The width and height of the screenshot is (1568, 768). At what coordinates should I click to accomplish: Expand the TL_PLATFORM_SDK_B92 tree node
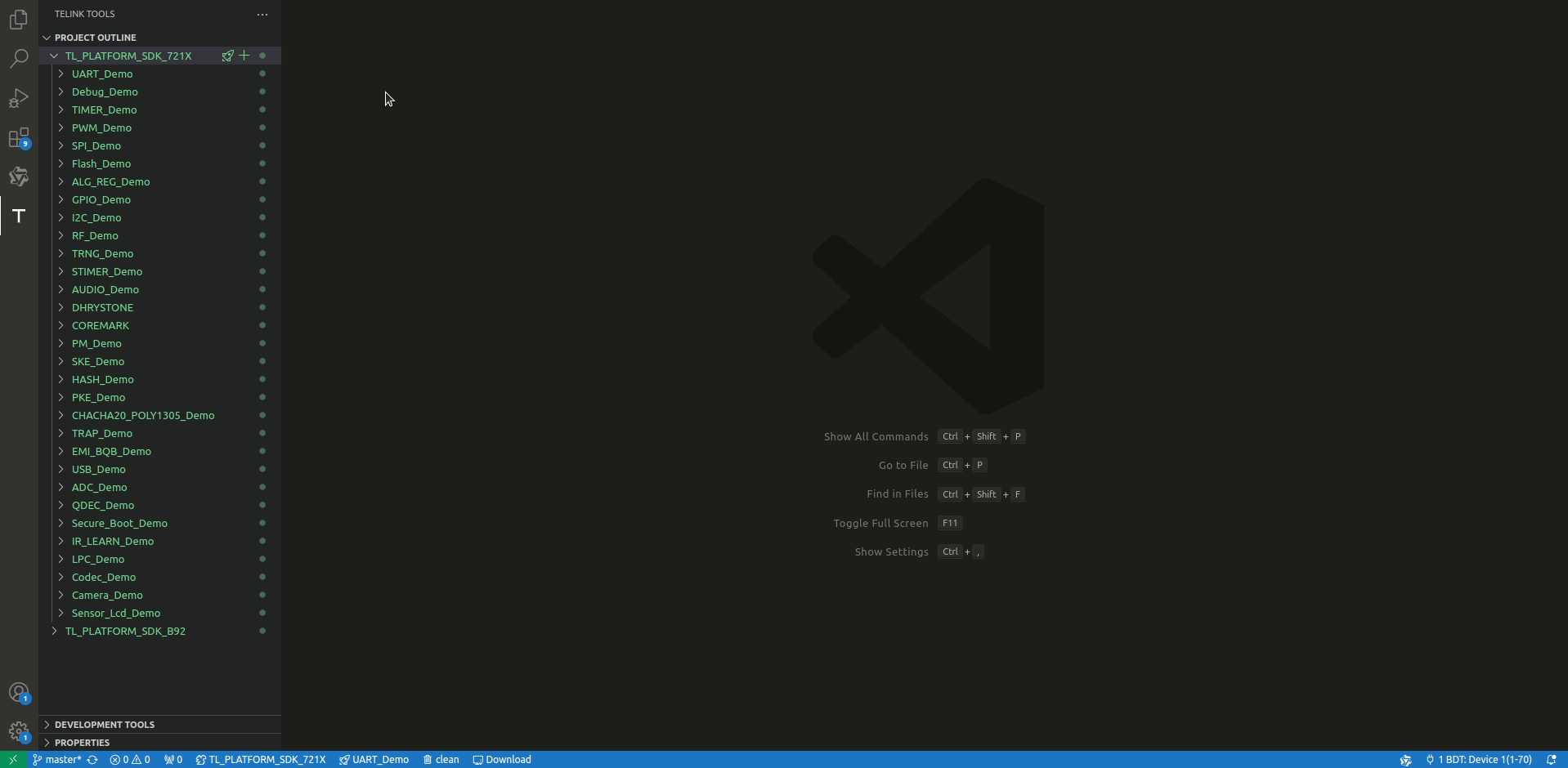pyautogui.click(x=54, y=631)
